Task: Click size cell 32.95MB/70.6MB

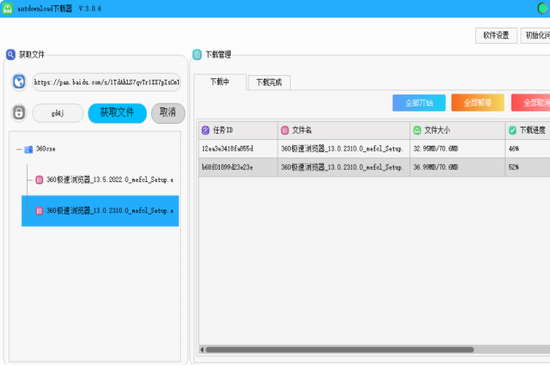Action: point(457,149)
